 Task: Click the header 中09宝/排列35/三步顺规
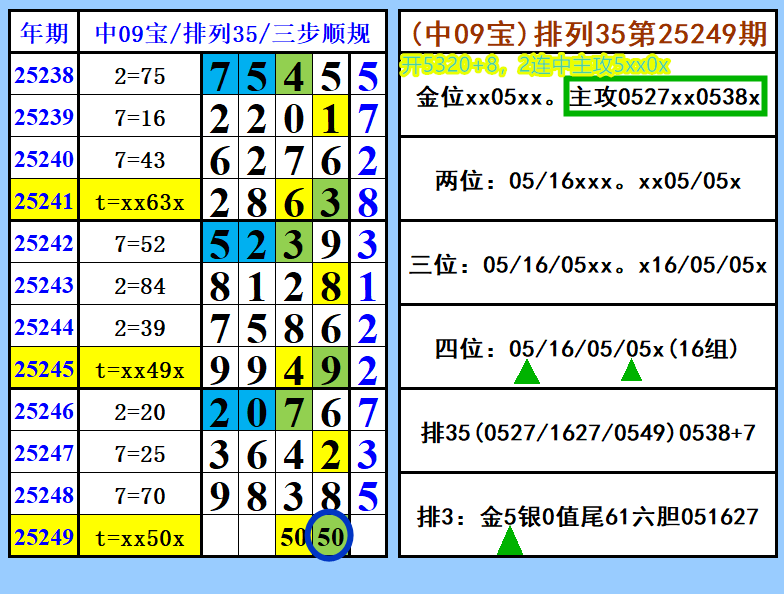coord(232,33)
